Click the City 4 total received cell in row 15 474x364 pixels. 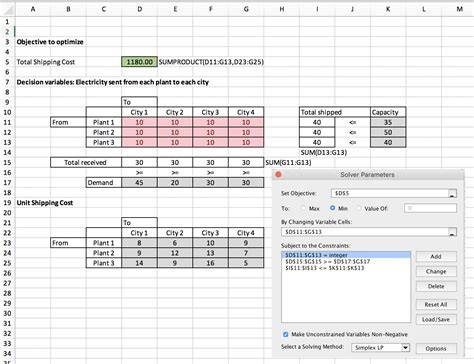tap(246, 163)
